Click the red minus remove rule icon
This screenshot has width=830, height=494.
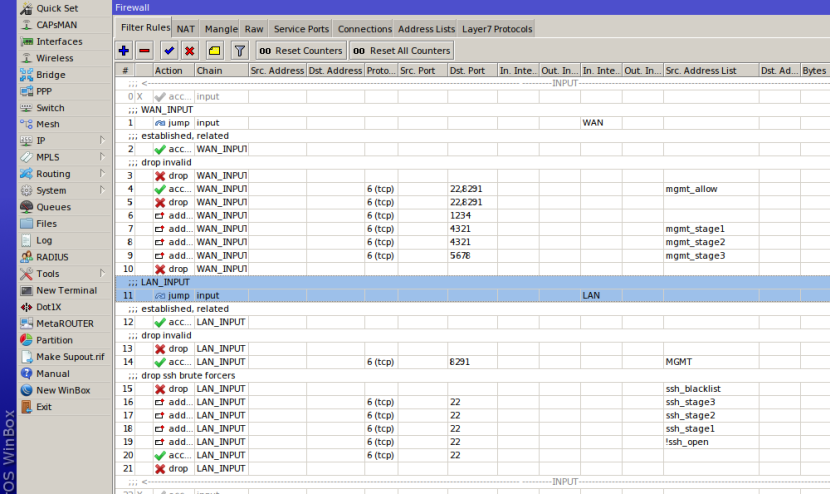click(145, 50)
